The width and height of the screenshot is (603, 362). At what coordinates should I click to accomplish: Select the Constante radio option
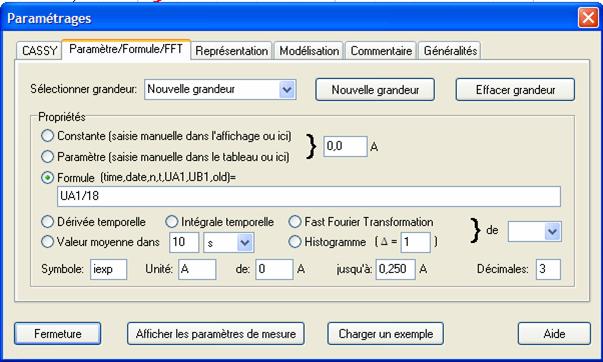pyautogui.click(x=47, y=136)
